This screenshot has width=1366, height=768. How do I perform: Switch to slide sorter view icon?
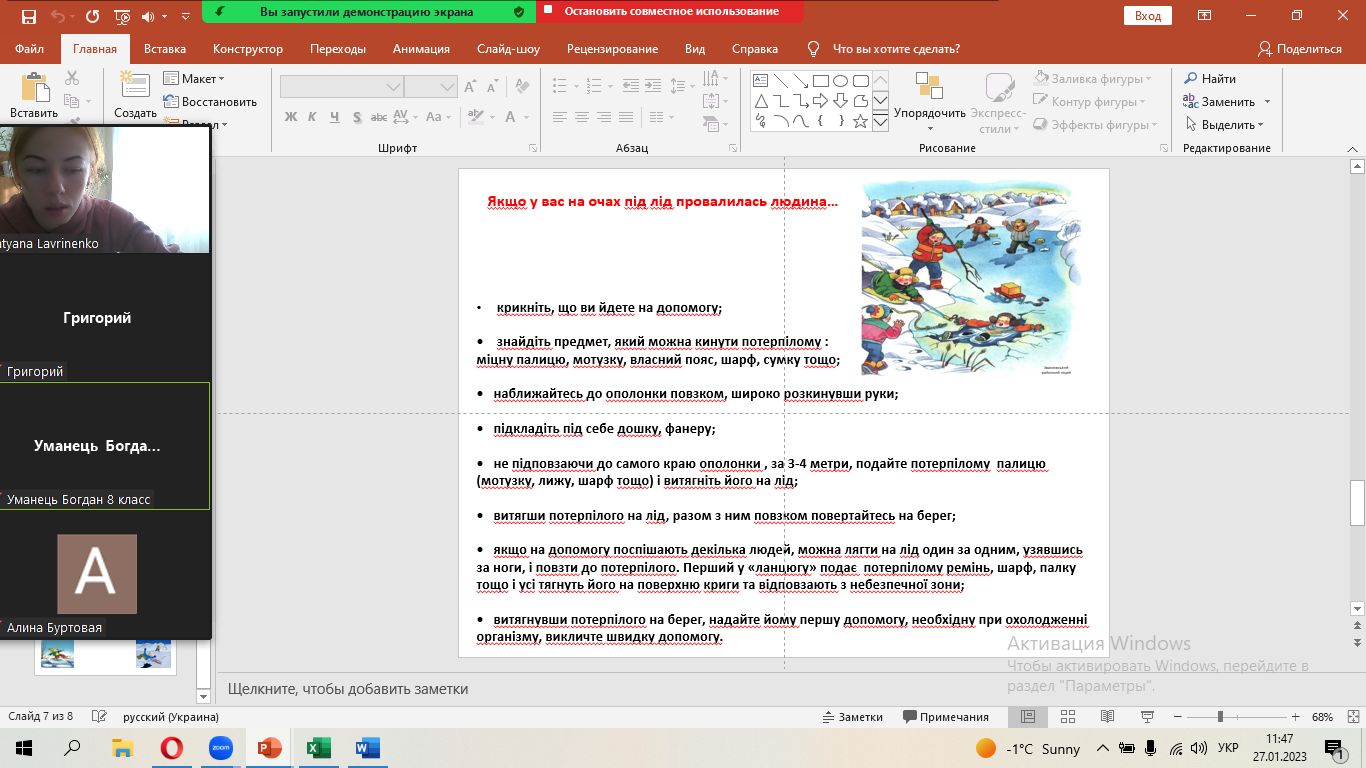[1067, 717]
